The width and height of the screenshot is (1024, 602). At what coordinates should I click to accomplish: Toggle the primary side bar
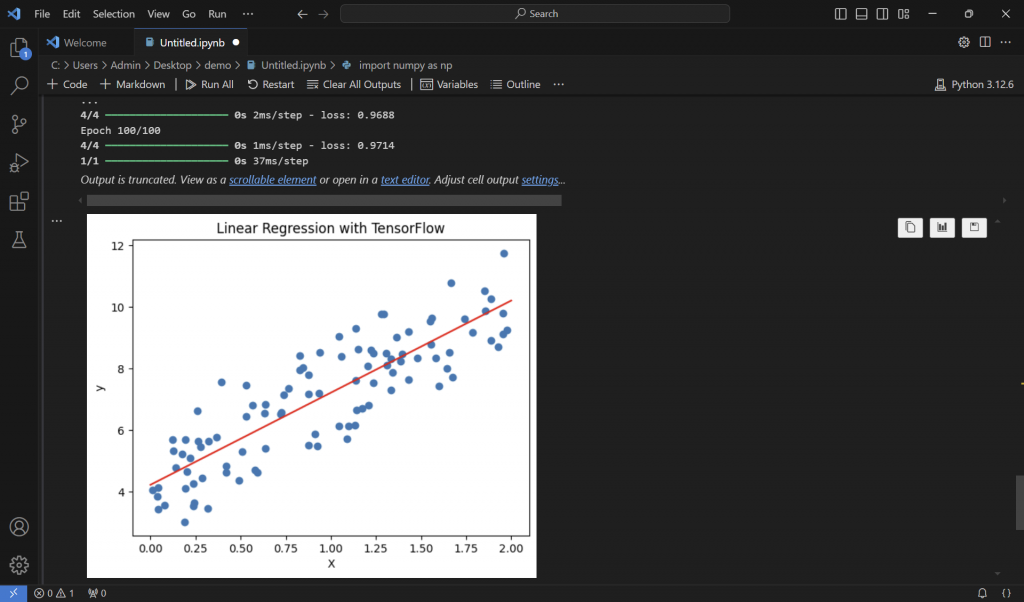pos(841,14)
